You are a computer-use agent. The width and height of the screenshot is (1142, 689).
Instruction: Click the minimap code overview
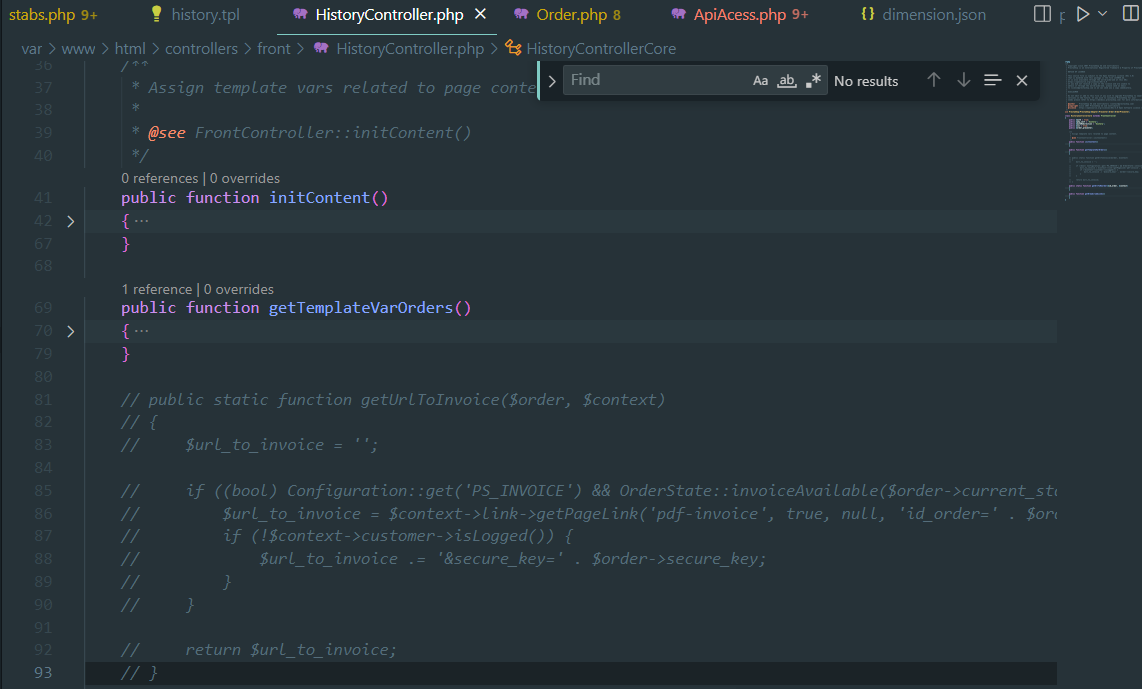[1098, 130]
